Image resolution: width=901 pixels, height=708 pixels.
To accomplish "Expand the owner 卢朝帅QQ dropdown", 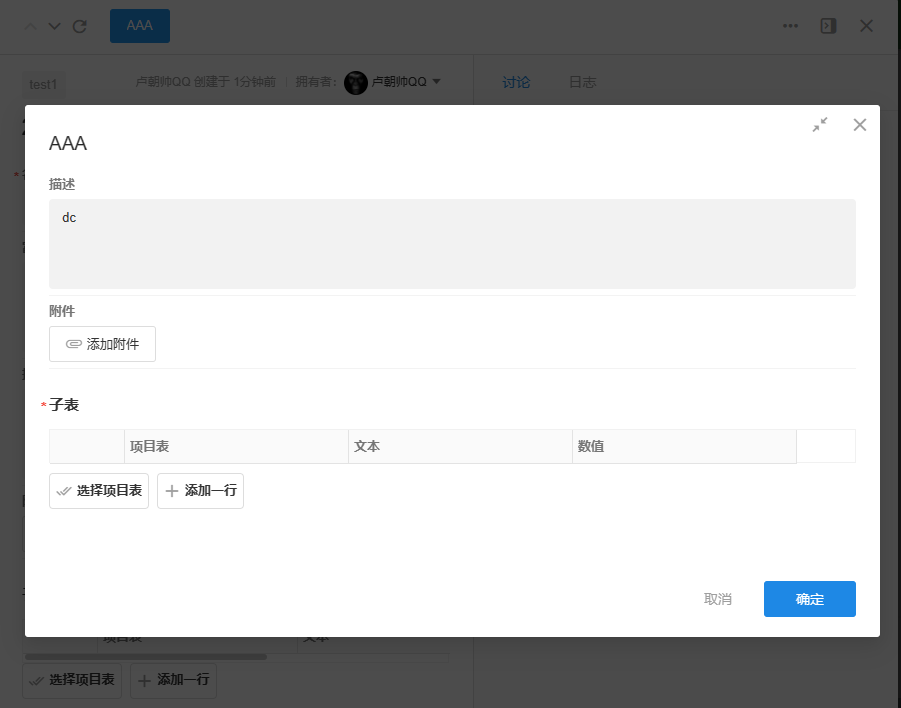I will (436, 82).
